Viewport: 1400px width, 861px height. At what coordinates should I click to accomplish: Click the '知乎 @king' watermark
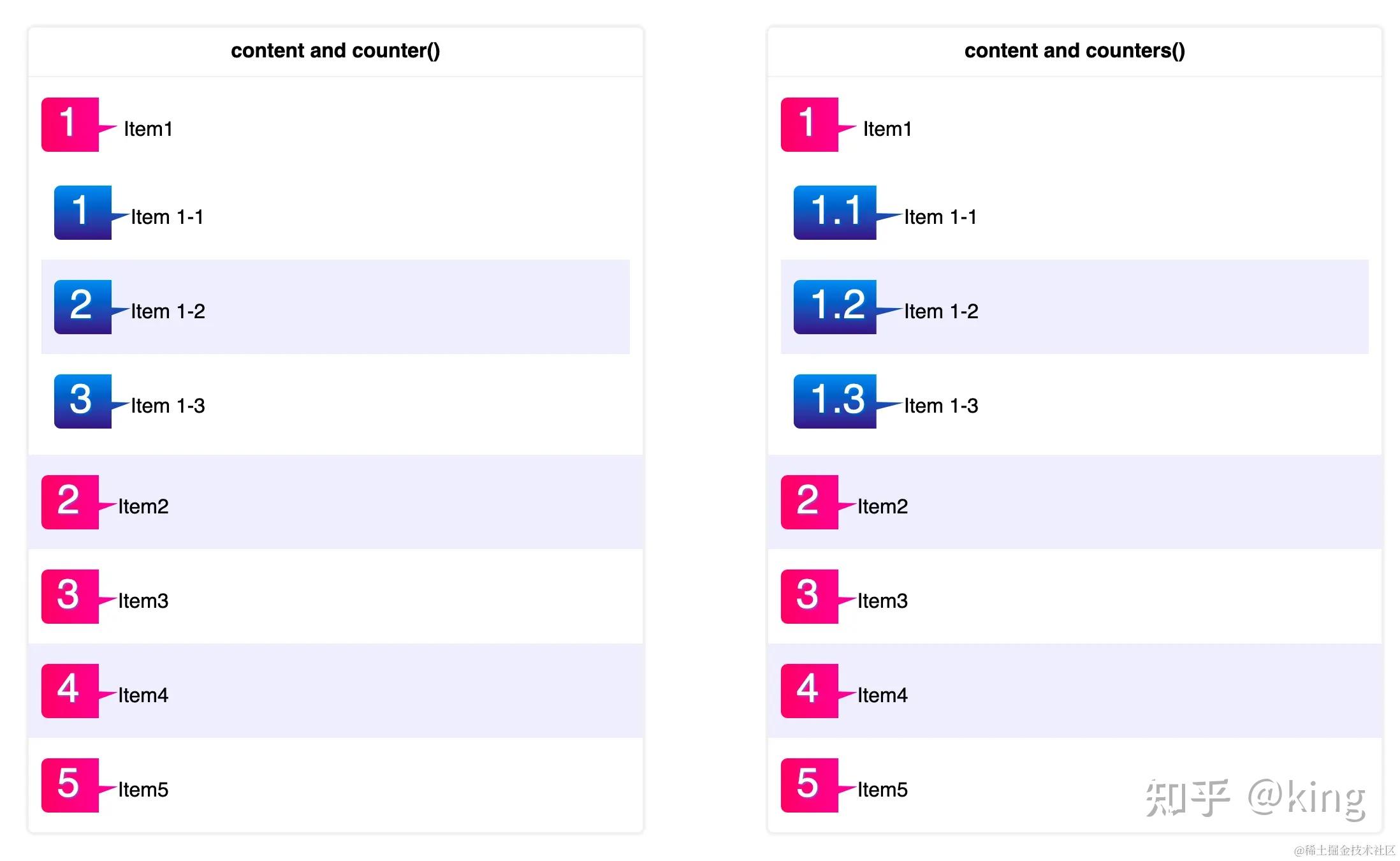[1255, 797]
